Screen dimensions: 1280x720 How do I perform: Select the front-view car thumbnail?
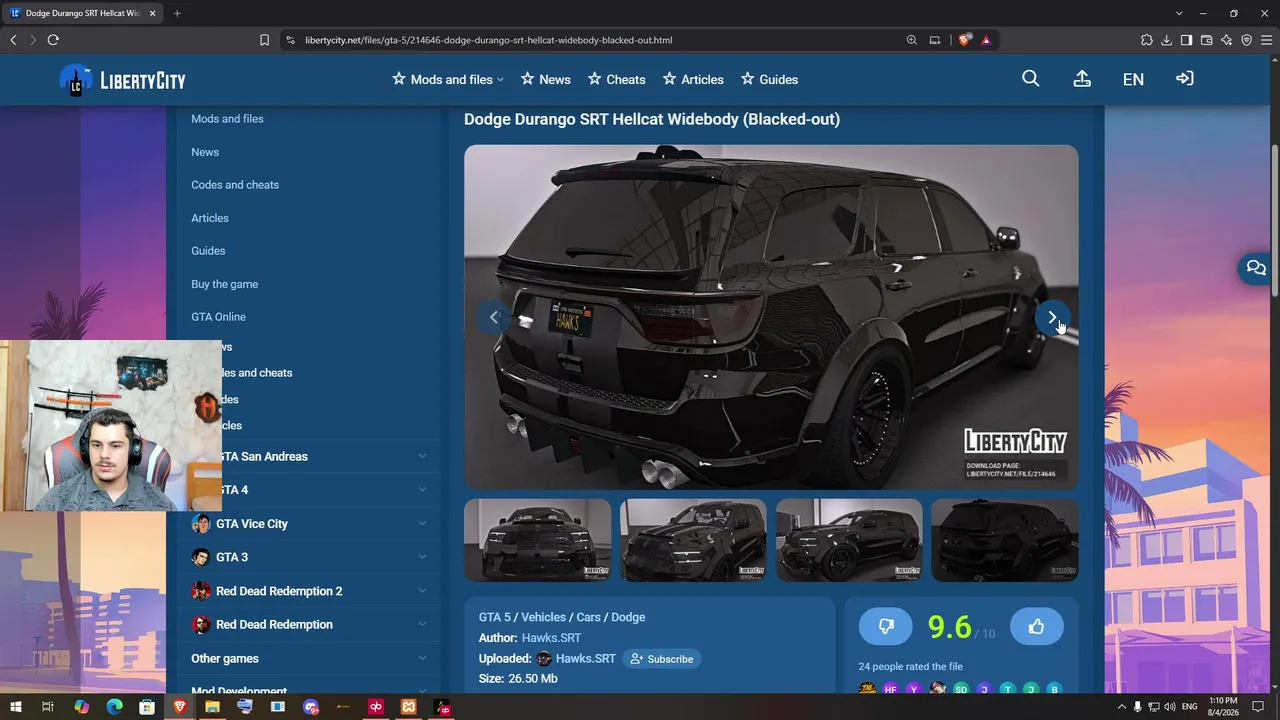pyautogui.click(x=538, y=540)
